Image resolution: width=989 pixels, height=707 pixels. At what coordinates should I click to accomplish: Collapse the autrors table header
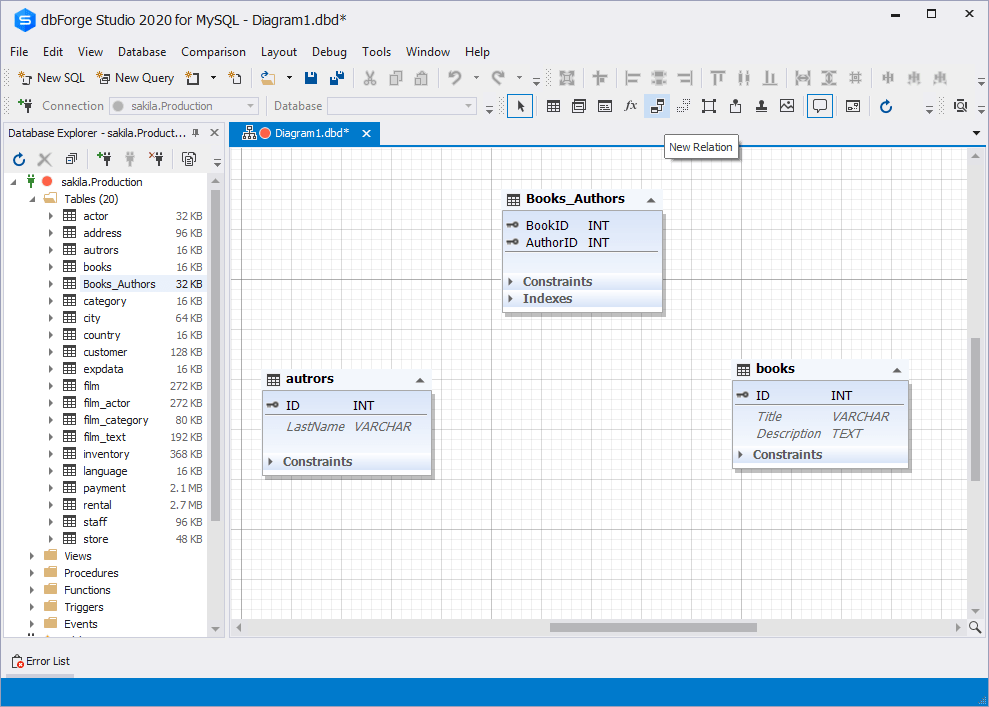pyautogui.click(x=420, y=379)
